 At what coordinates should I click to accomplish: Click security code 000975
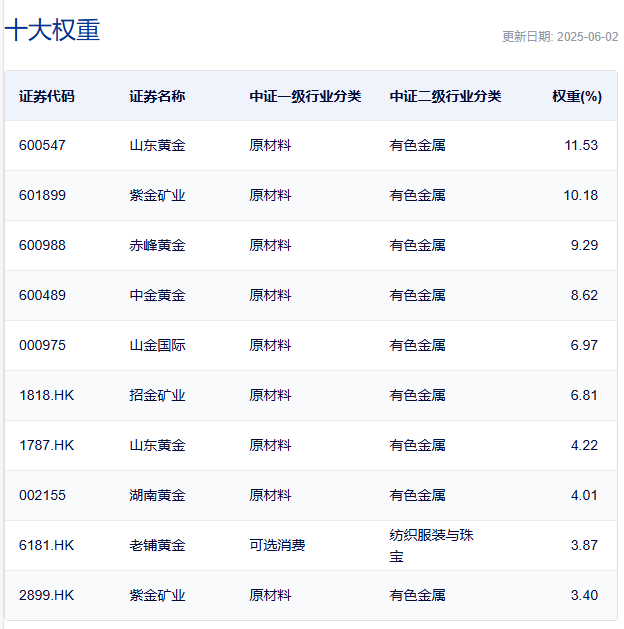tap(42, 345)
